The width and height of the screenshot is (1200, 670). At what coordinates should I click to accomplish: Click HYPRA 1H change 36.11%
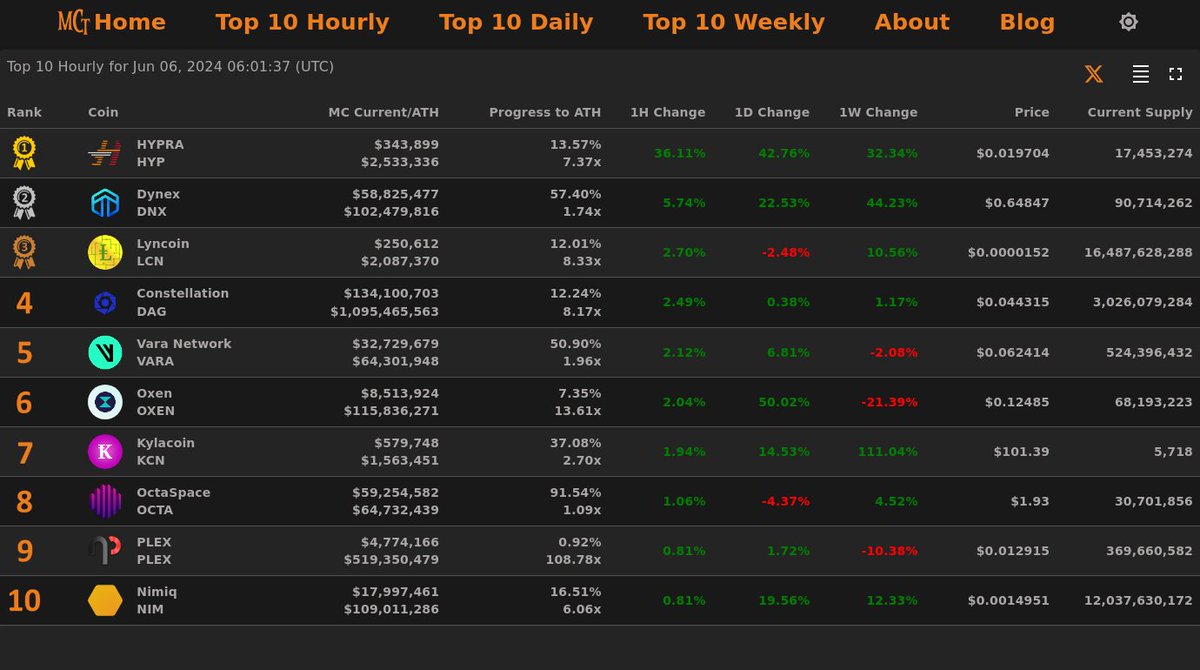(x=680, y=153)
